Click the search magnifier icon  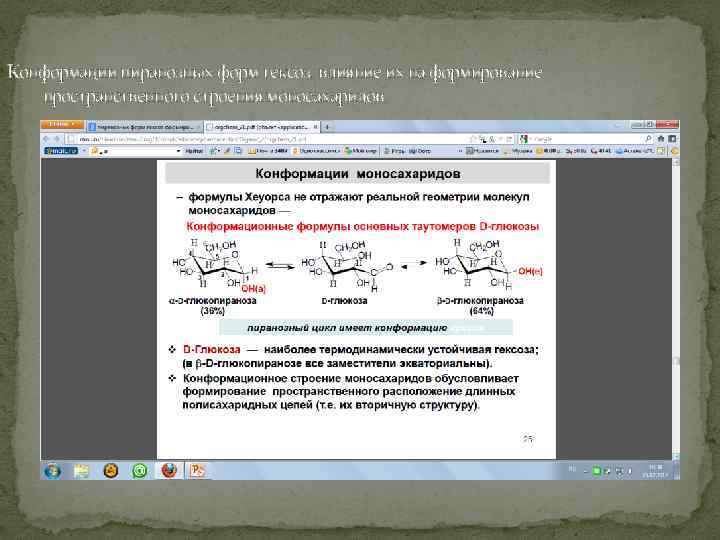coord(648,139)
